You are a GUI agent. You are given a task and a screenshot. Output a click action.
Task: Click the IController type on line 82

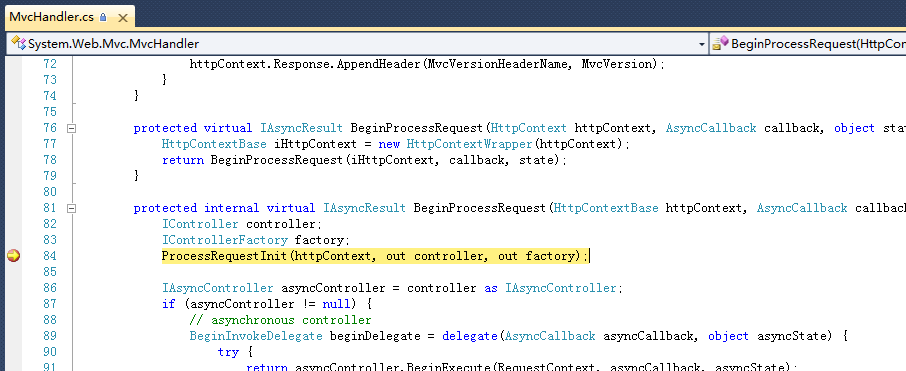point(200,224)
